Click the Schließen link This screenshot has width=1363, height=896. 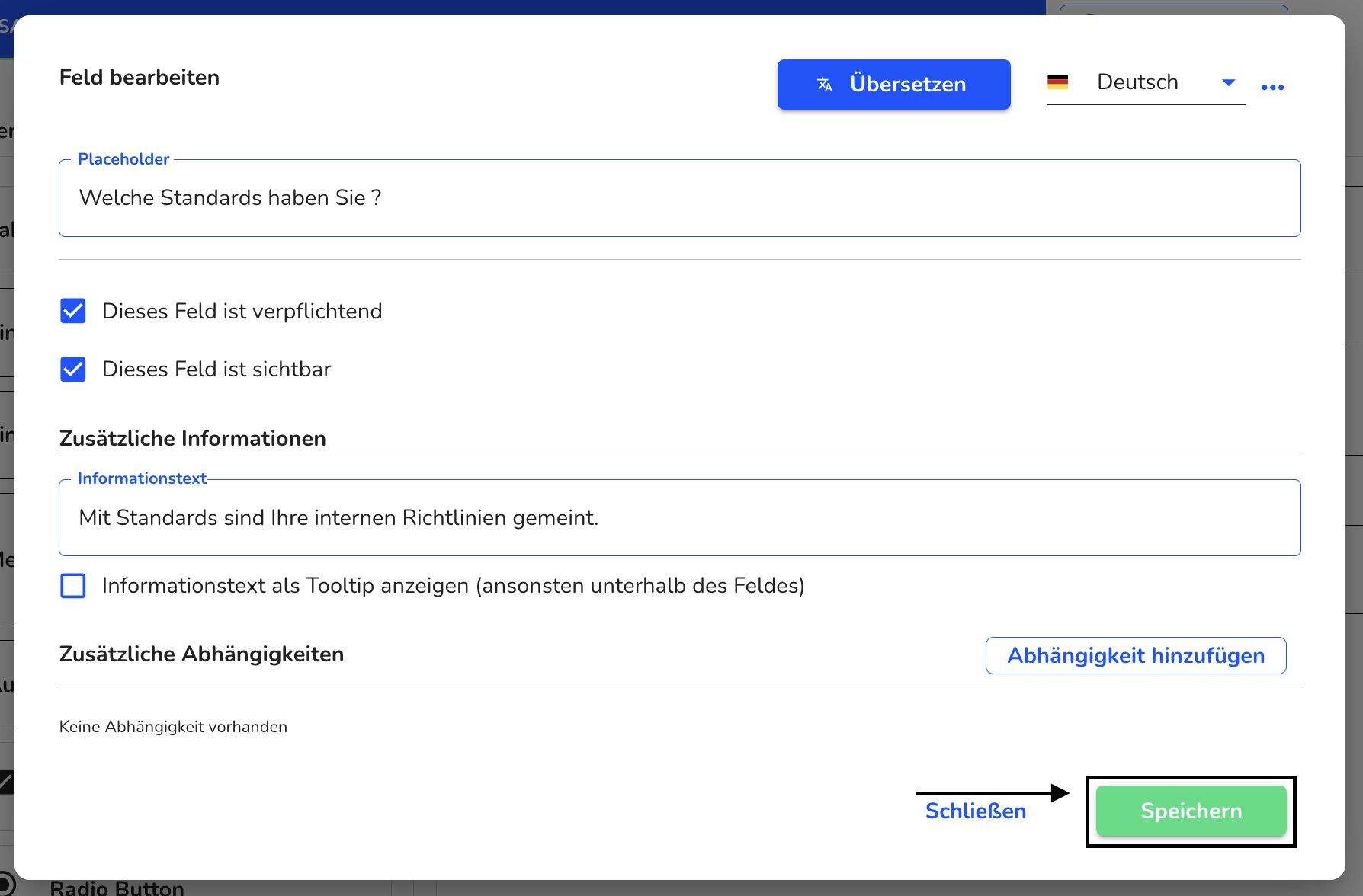(x=976, y=811)
